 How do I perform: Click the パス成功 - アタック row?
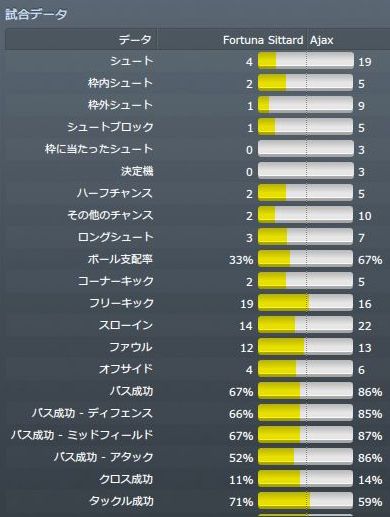[197, 457]
